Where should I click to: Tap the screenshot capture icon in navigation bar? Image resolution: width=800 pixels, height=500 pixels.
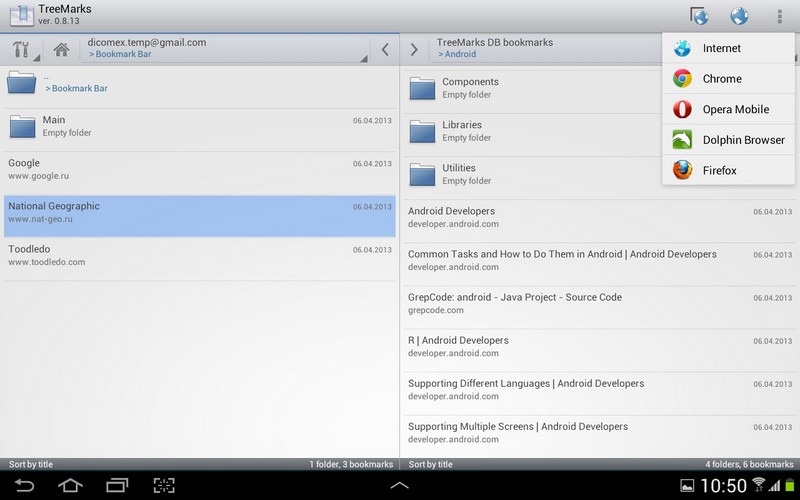pyautogui.click(x=164, y=485)
